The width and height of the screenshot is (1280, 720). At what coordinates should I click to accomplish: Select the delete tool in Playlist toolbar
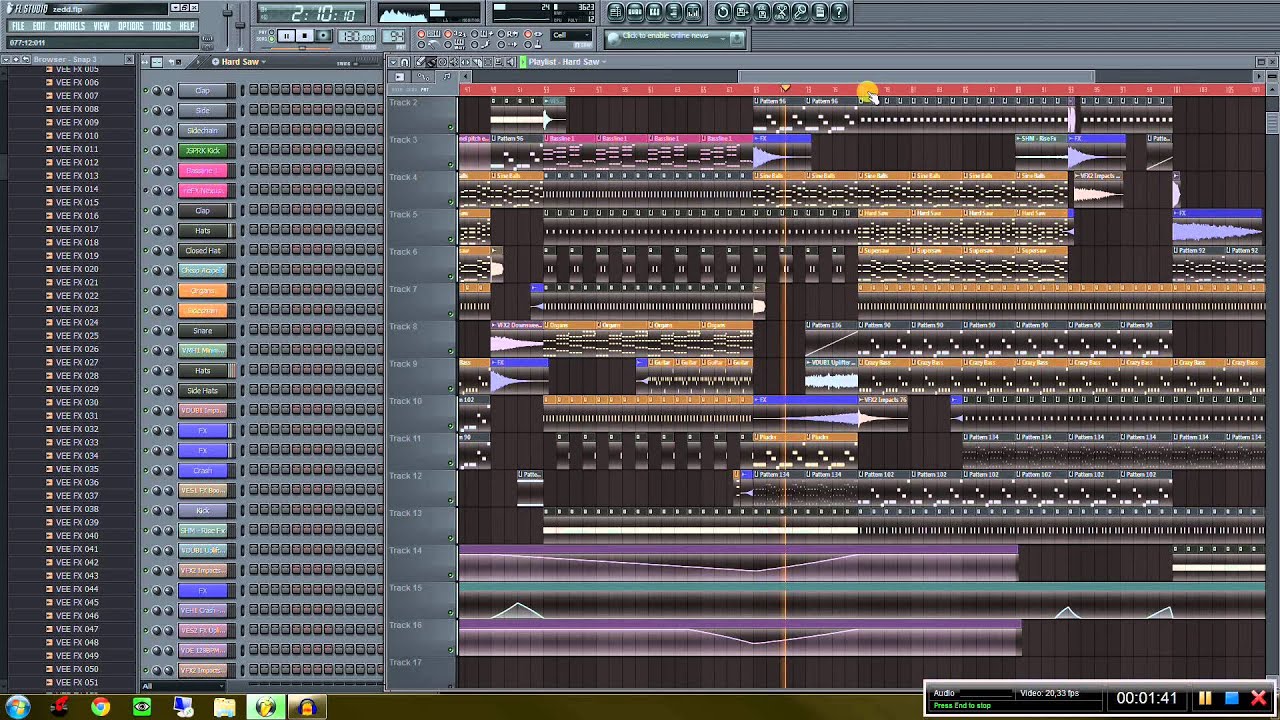tap(443, 62)
